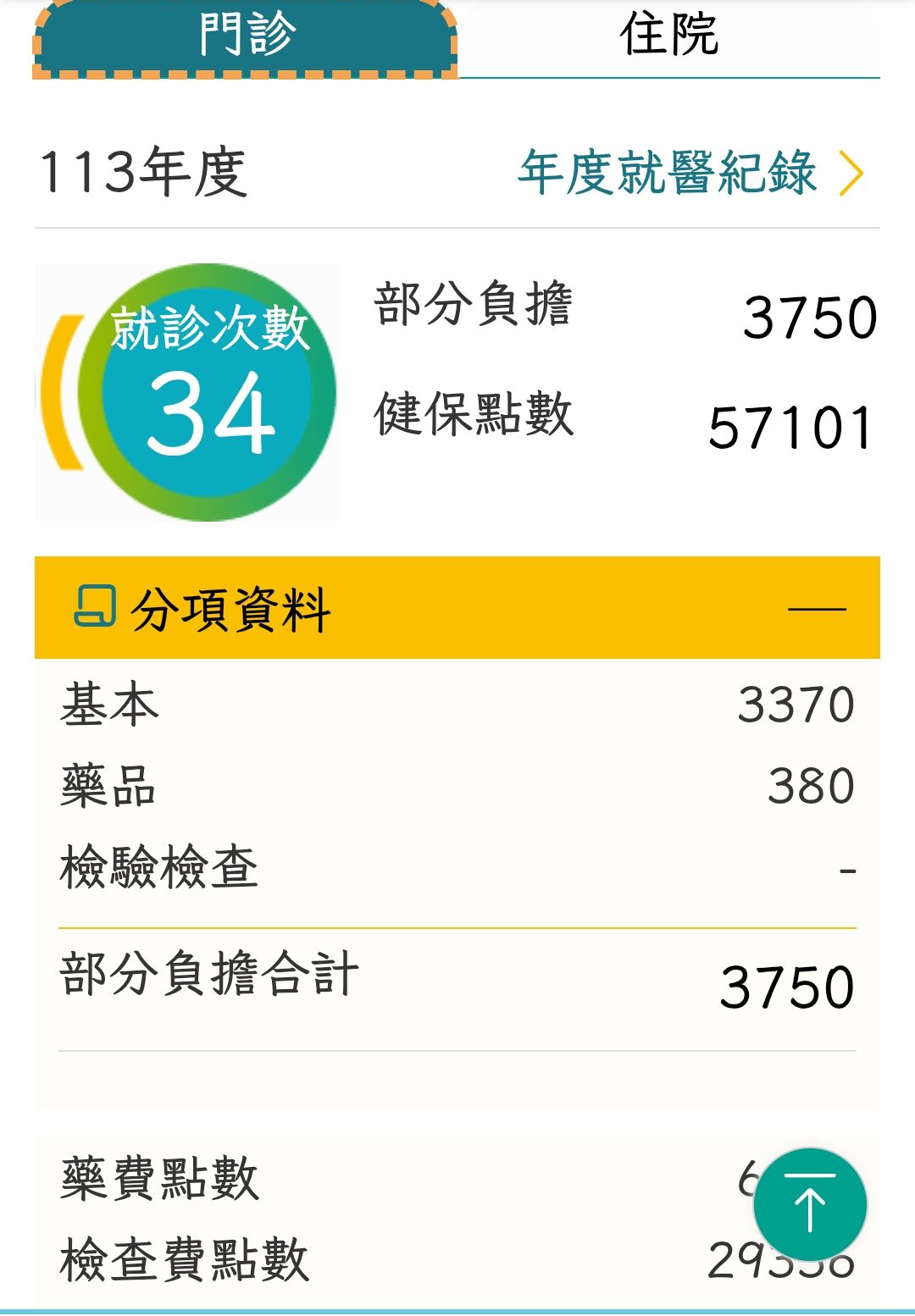Click the yellow chevron after 年度就醫紀錄

click(851, 173)
